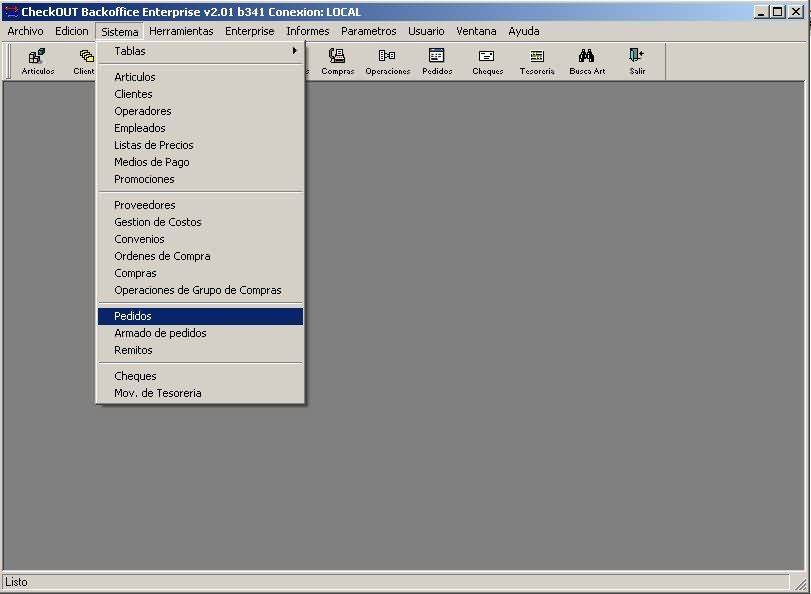This screenshot has width=811, height=594.
Task: Open the Informes menu
Action: tap(308, 31)
